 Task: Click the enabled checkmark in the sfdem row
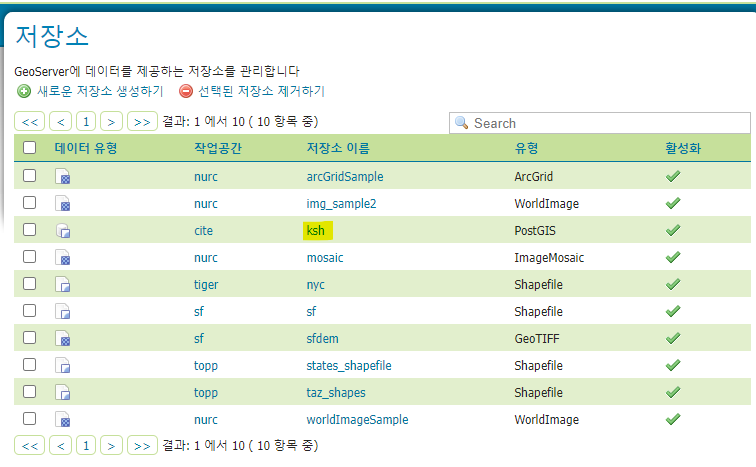pyautogui.click(x=673, y=338)
